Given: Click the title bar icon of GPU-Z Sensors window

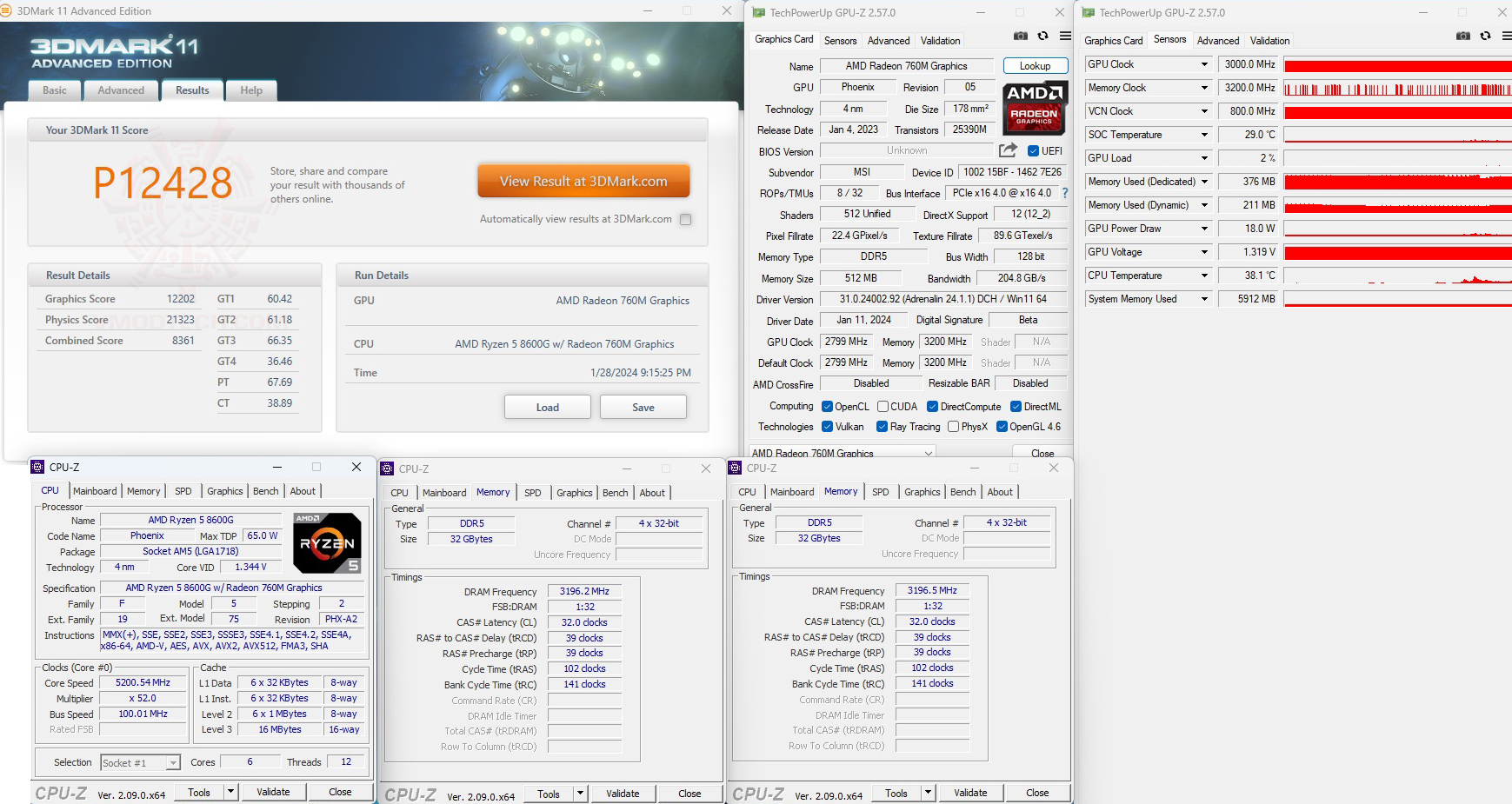Looking at the screenshot, I should coord(1089,12).
